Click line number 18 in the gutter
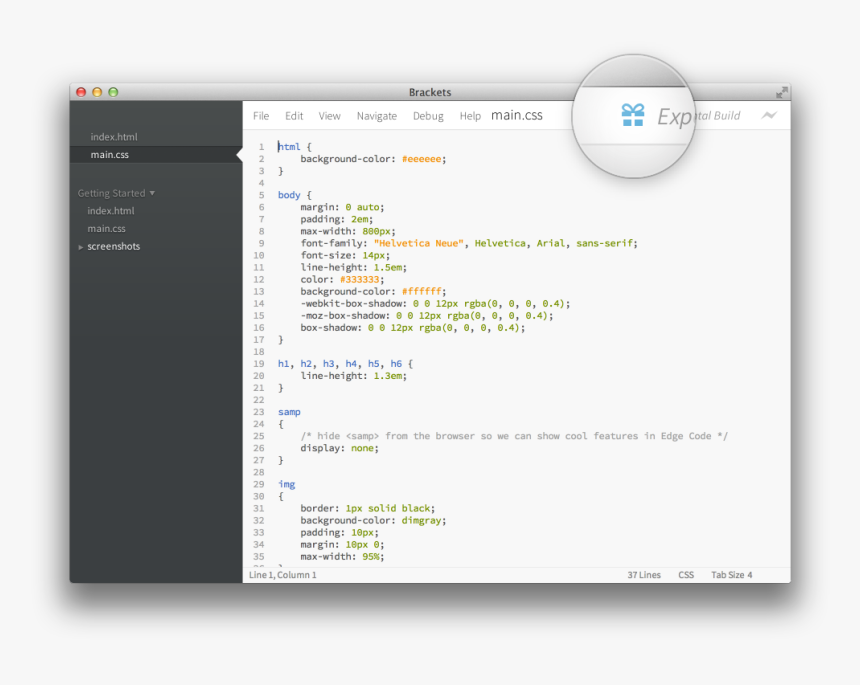 (258, 352)
